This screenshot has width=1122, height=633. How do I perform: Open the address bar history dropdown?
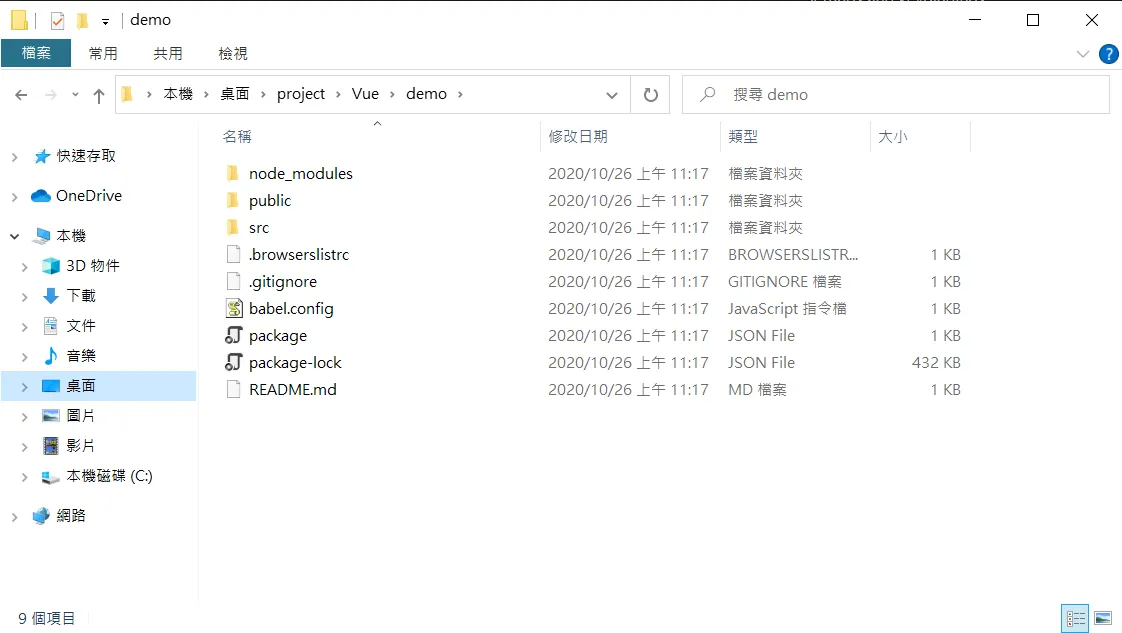pos(612,95)
